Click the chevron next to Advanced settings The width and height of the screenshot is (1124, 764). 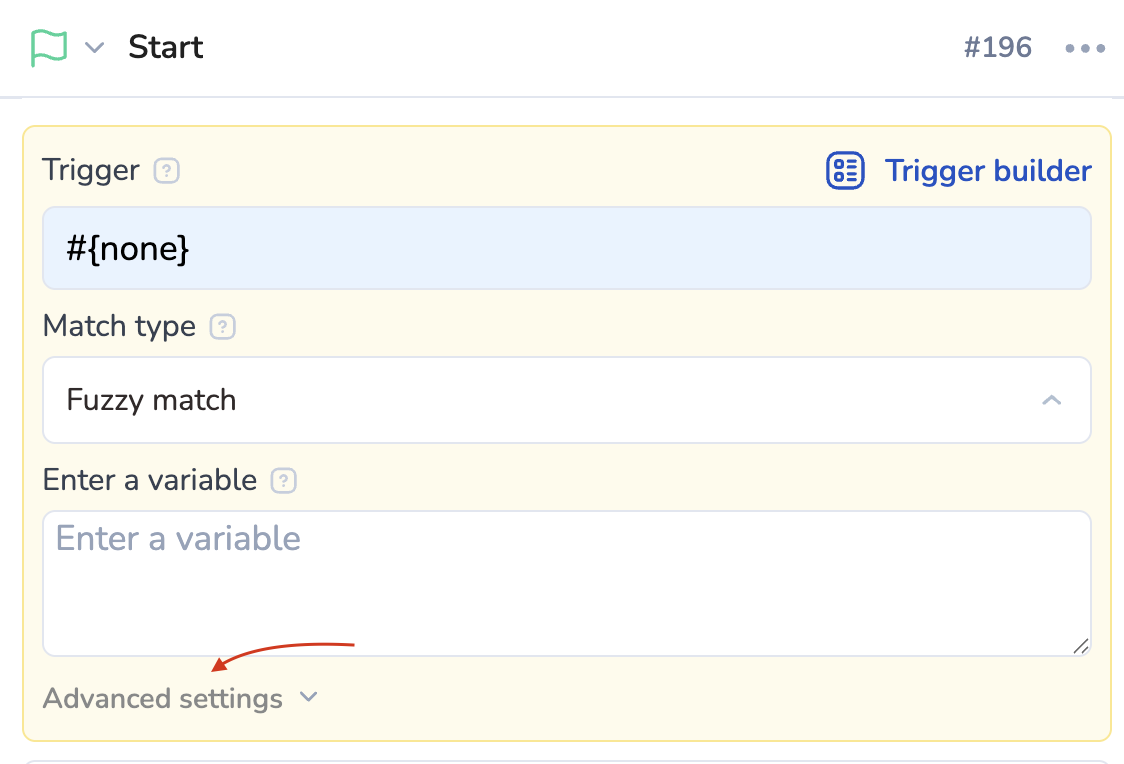tap(309, 697)
